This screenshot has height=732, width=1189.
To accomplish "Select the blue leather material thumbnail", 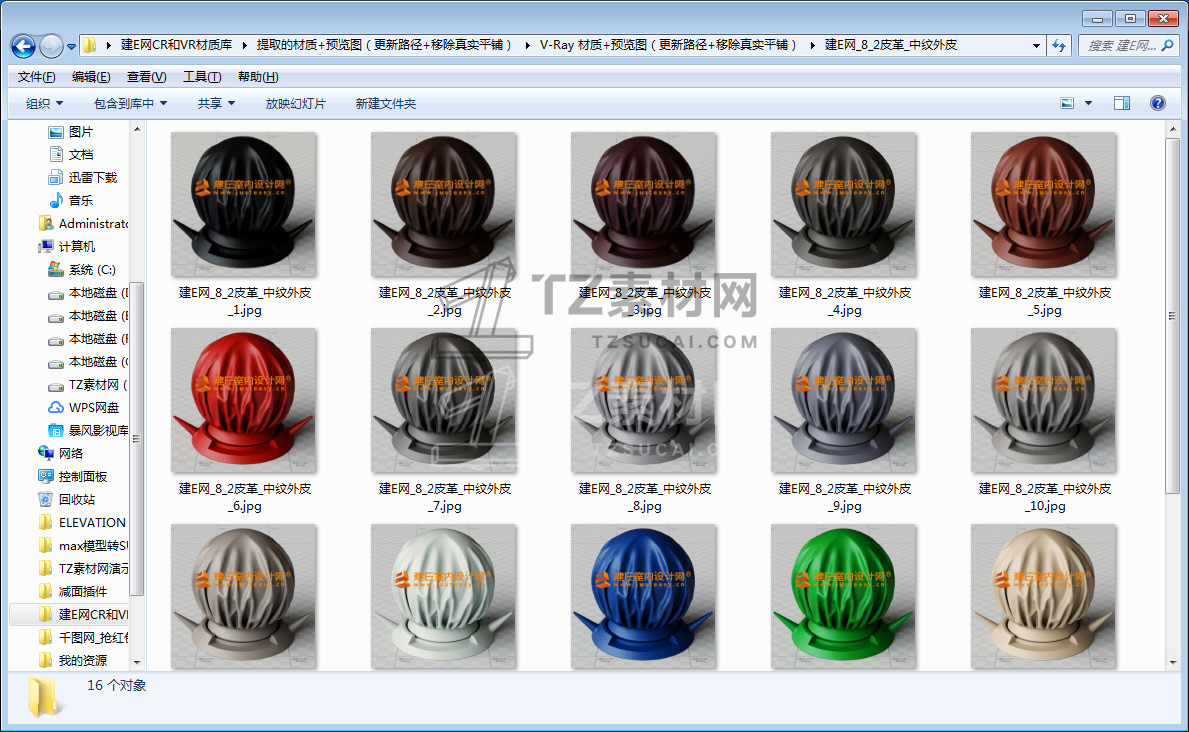I will coord(644,596).
